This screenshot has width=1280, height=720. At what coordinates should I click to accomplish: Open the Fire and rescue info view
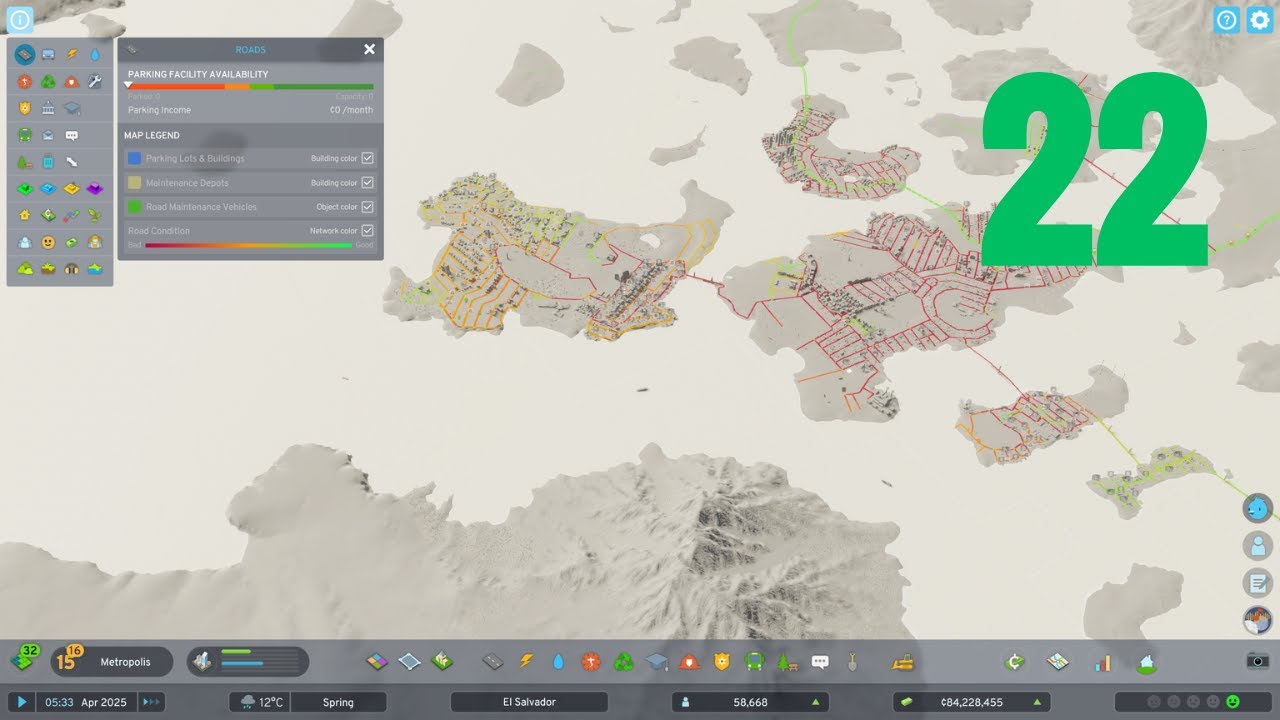(72, 81)
